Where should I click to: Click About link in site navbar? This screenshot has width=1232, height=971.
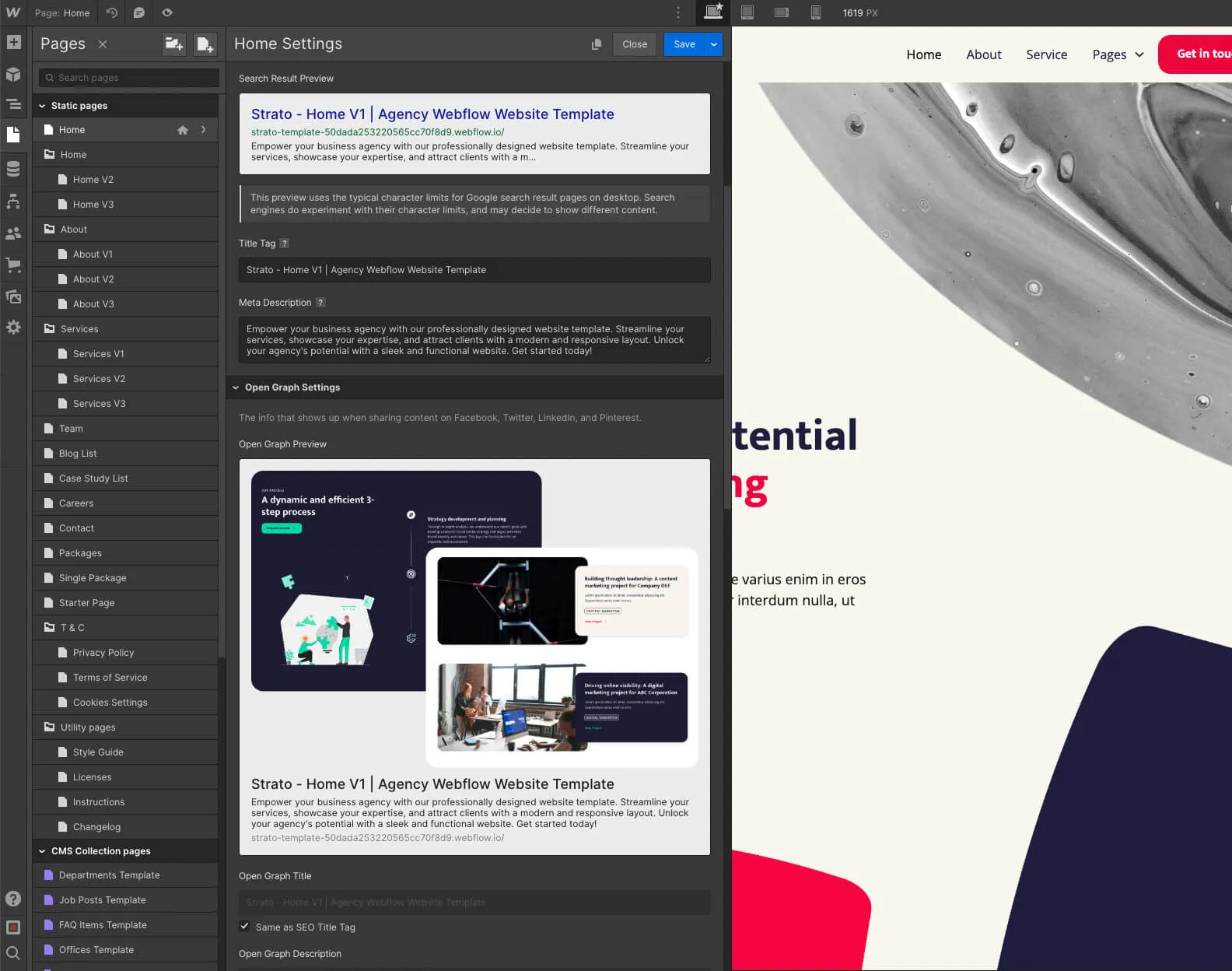[984, 54]
